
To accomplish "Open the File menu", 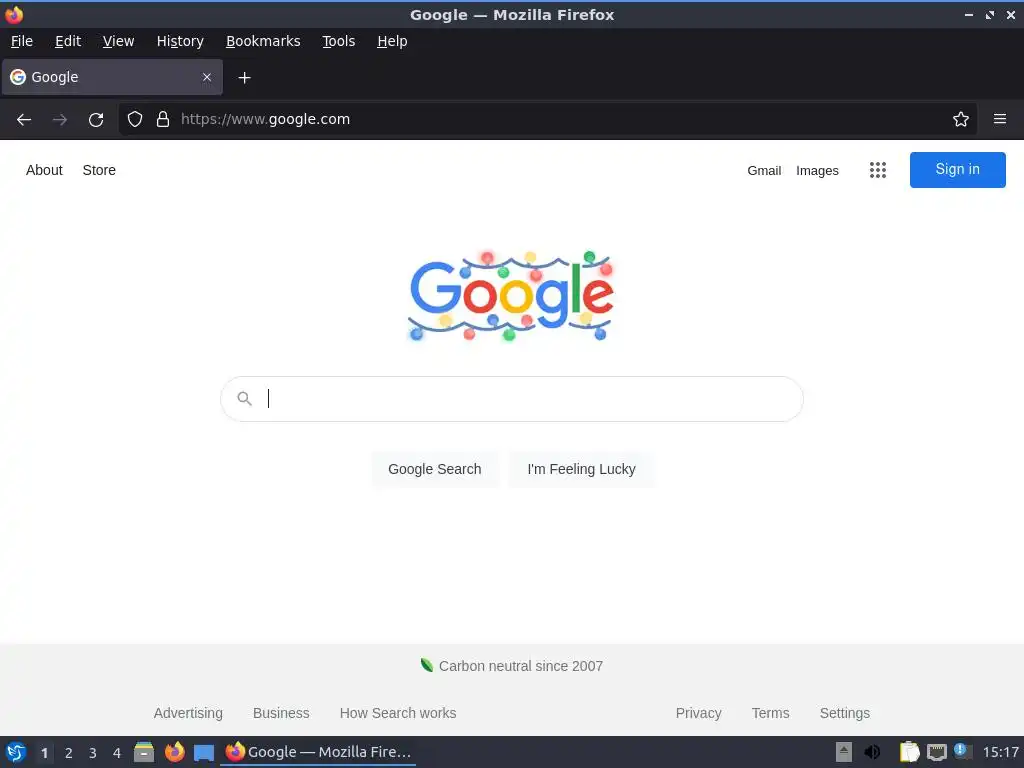I will point(22,41).
